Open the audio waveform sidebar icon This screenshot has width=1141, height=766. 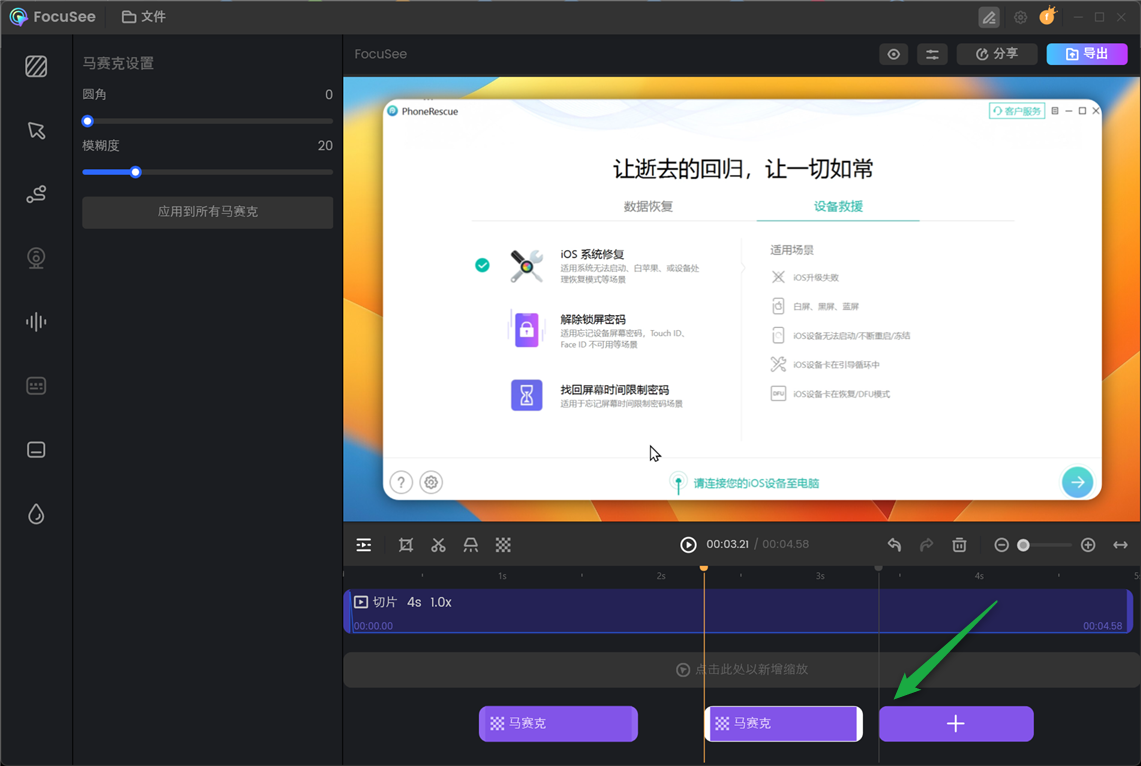pyautogui.click(x=36, y=322)
